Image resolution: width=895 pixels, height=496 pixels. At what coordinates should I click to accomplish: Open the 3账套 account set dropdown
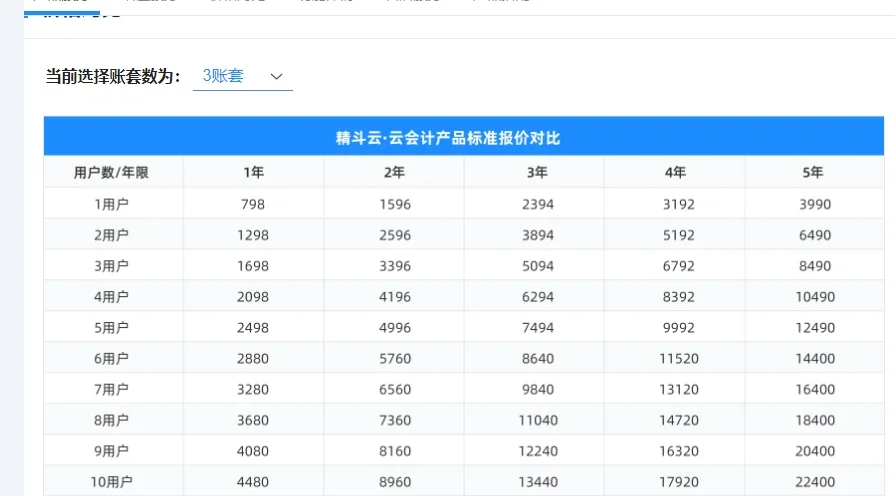(x=243, y=76)
